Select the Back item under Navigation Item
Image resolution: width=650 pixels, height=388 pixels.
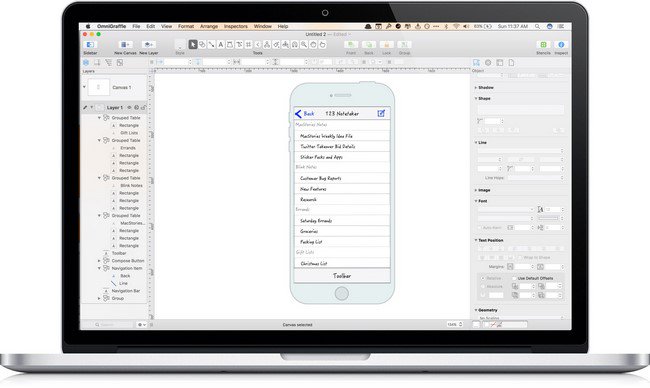tap(125, 276)
